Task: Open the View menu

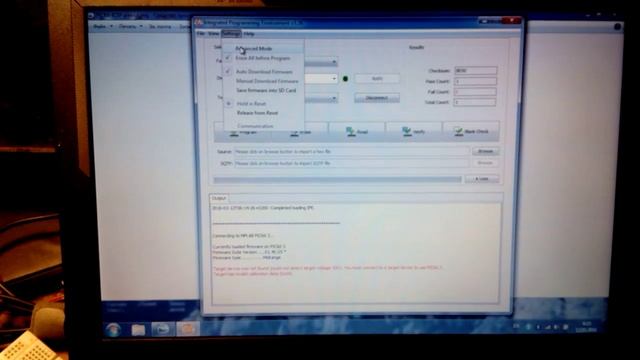Action: pos(213,34)
